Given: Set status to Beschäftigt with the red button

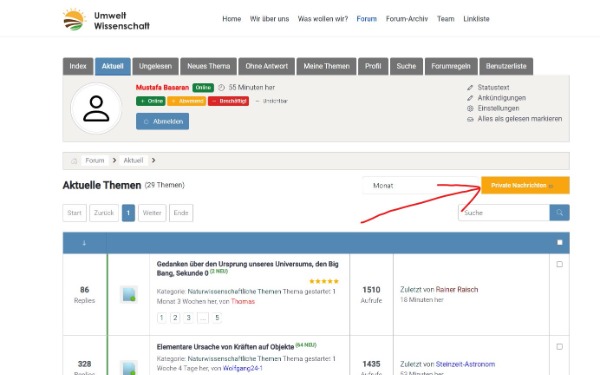Looking at the screenshot, I should point(228,101).
